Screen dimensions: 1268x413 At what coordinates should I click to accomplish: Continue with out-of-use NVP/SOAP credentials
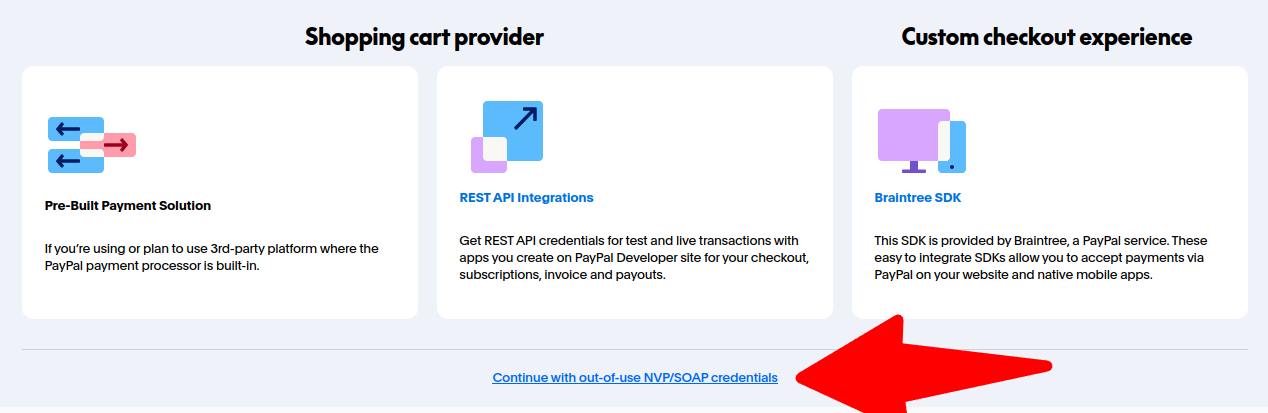click(635, 378)
